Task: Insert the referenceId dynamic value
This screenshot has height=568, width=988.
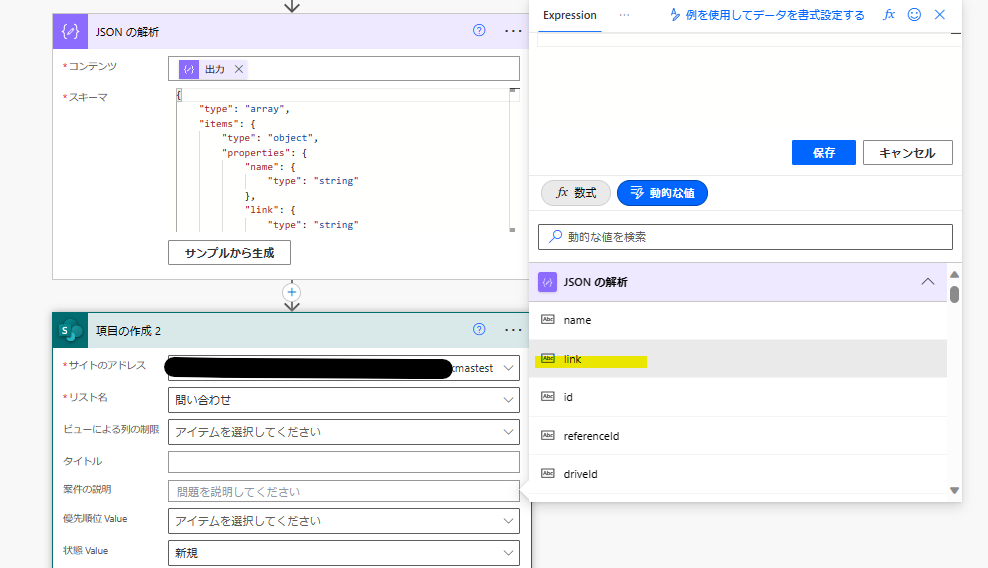Action: [738, 436]
